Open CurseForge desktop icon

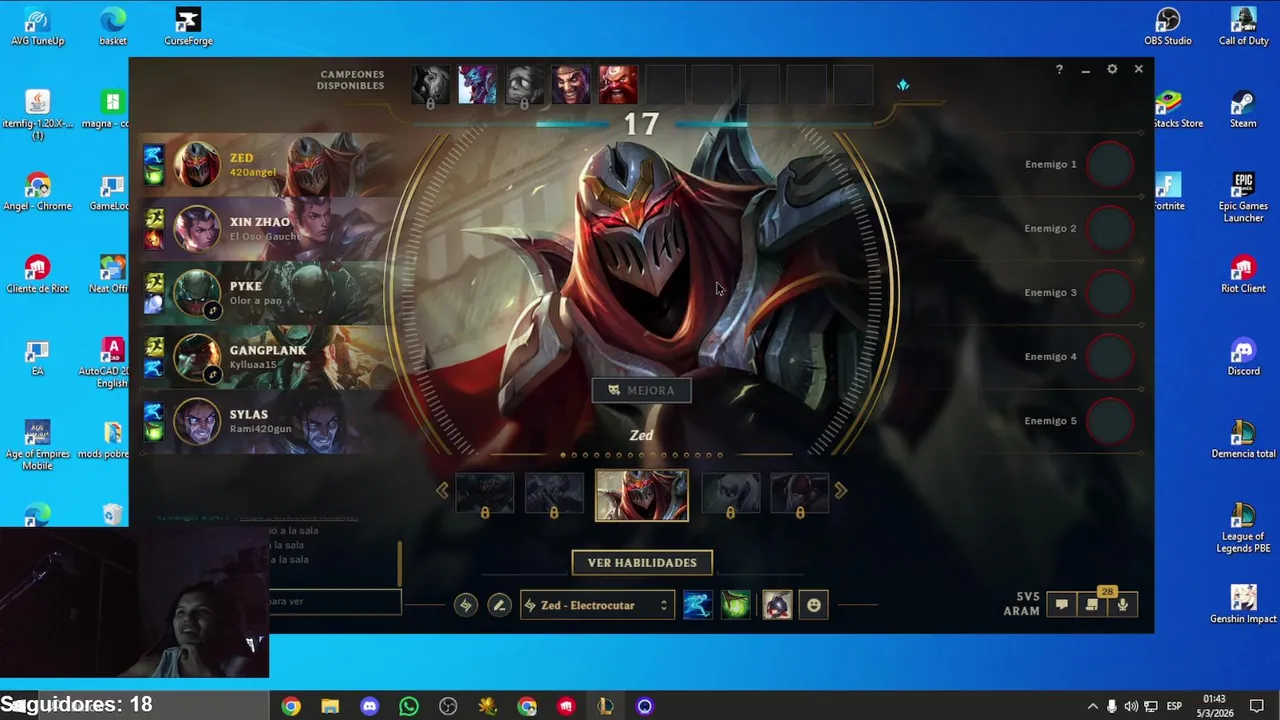click(x=188, y=26)
